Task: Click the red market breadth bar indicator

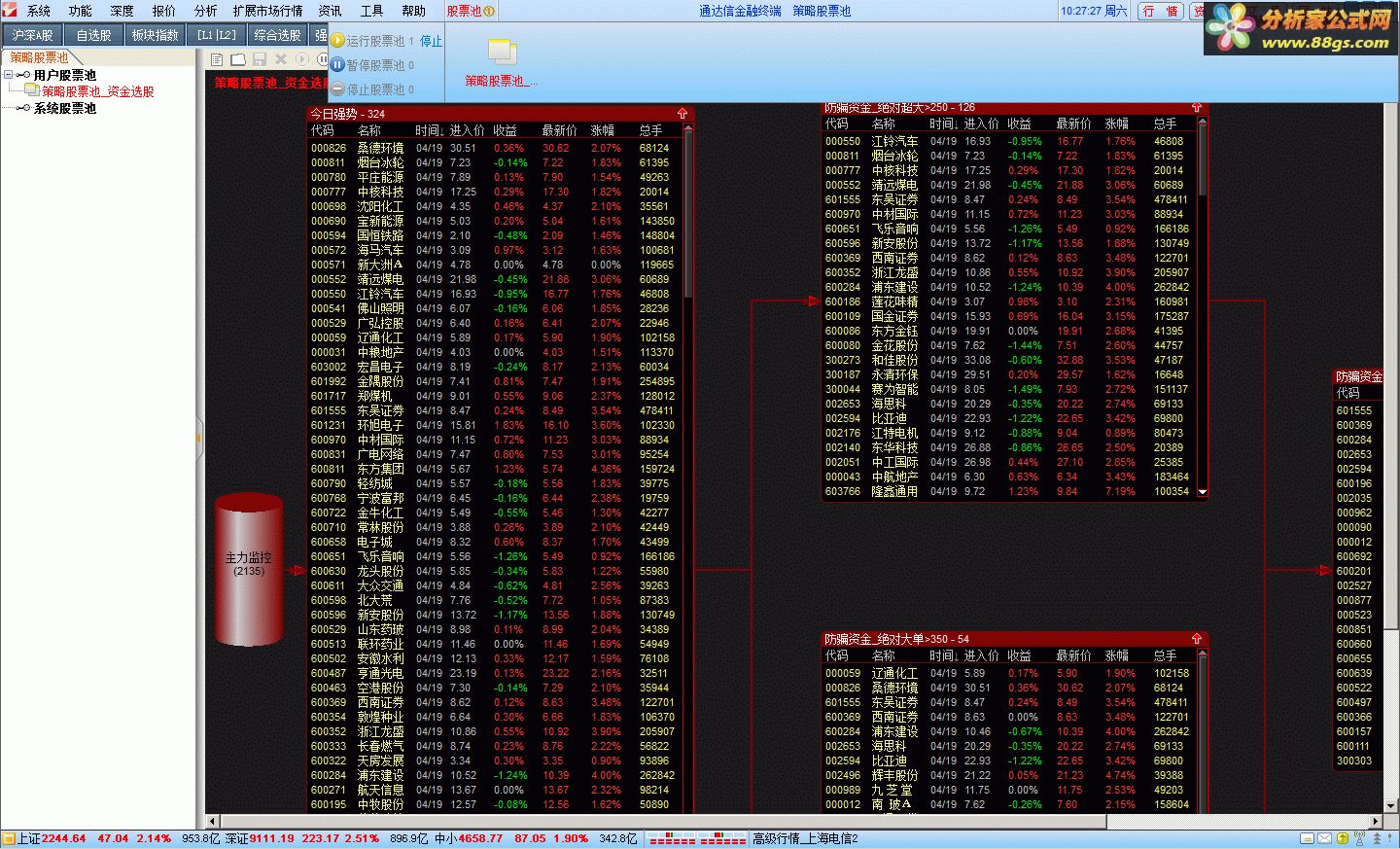Action: pyautogui.click(x=697, y=838)
